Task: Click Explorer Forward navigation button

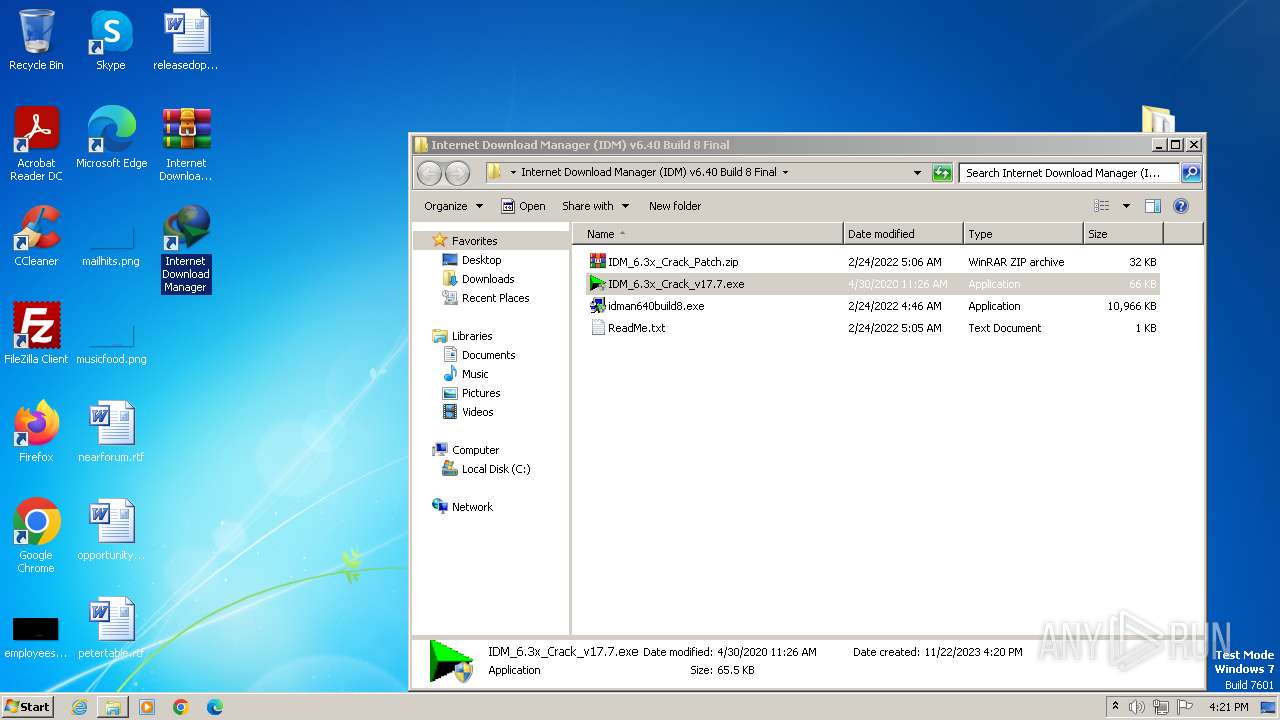Action: pyautogui.click(x=457, y=173)
